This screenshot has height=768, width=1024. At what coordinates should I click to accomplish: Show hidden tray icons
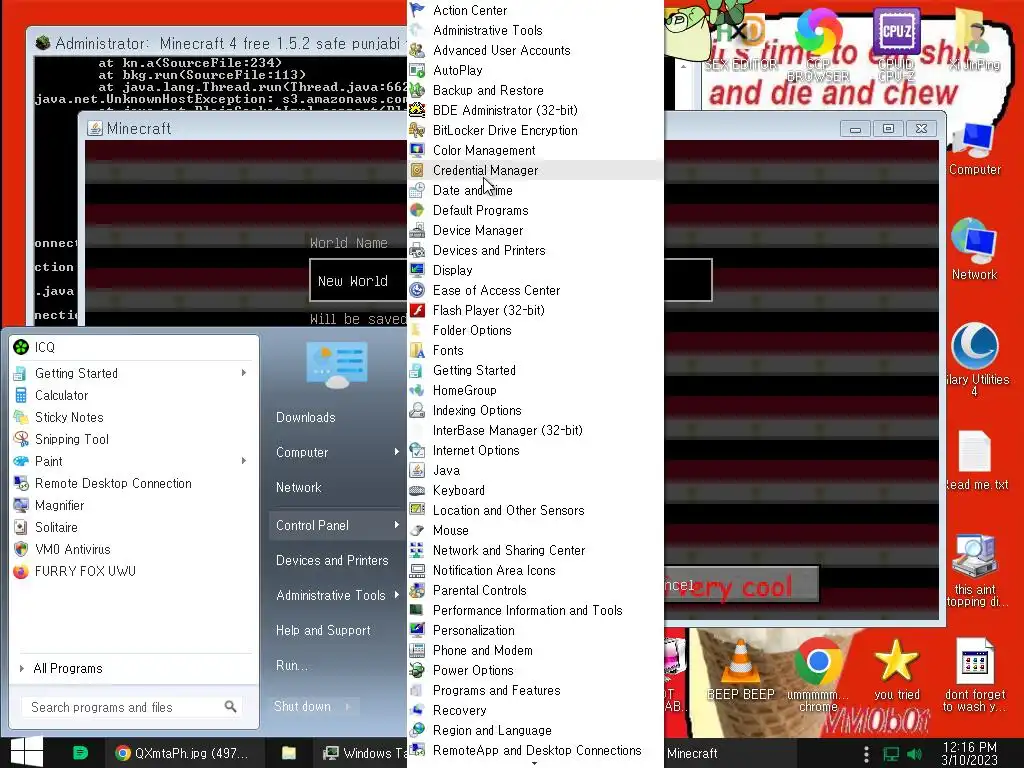click(x=866, y=754)
